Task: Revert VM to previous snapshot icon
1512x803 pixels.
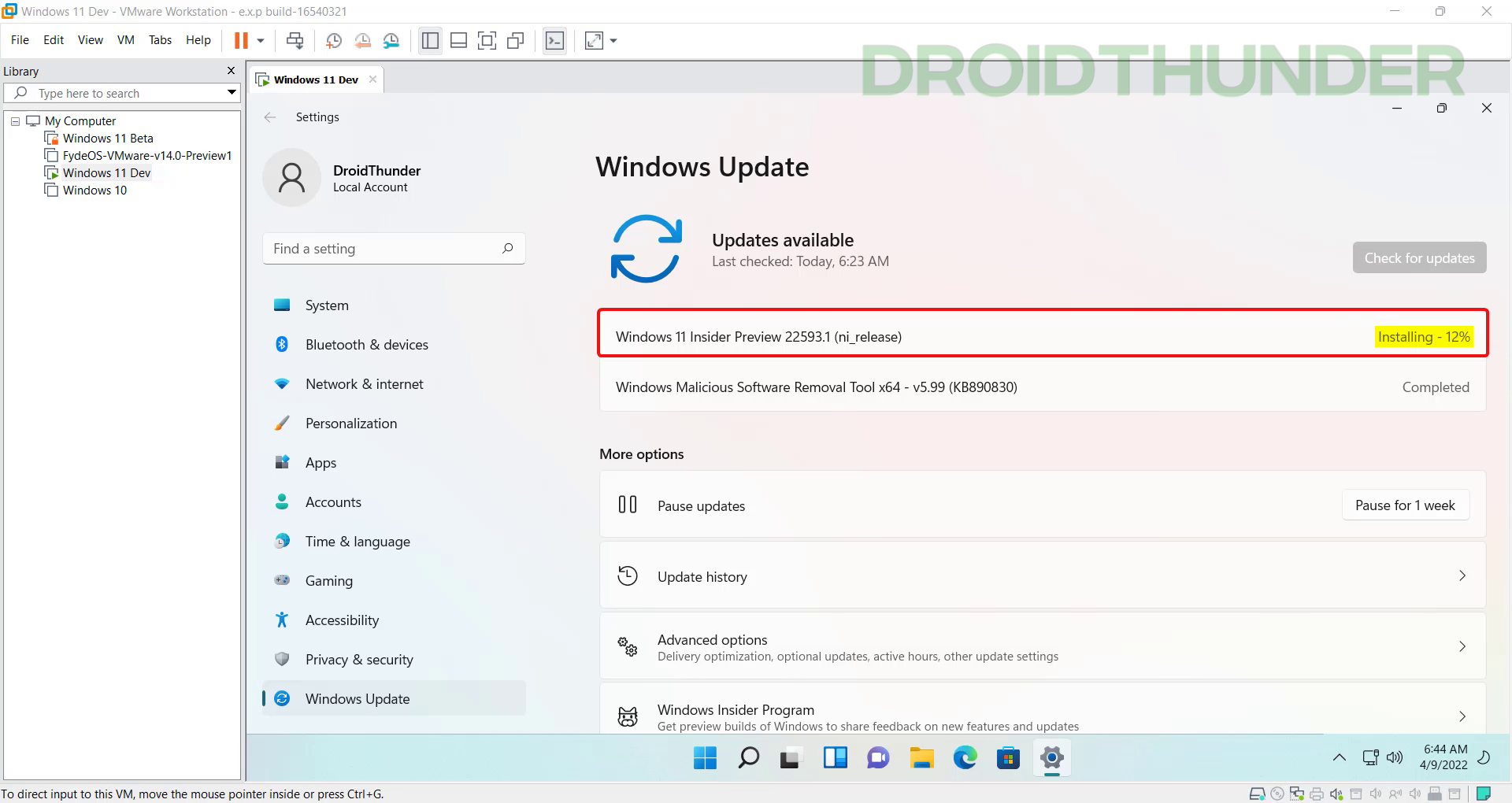Action: (362, 40)
